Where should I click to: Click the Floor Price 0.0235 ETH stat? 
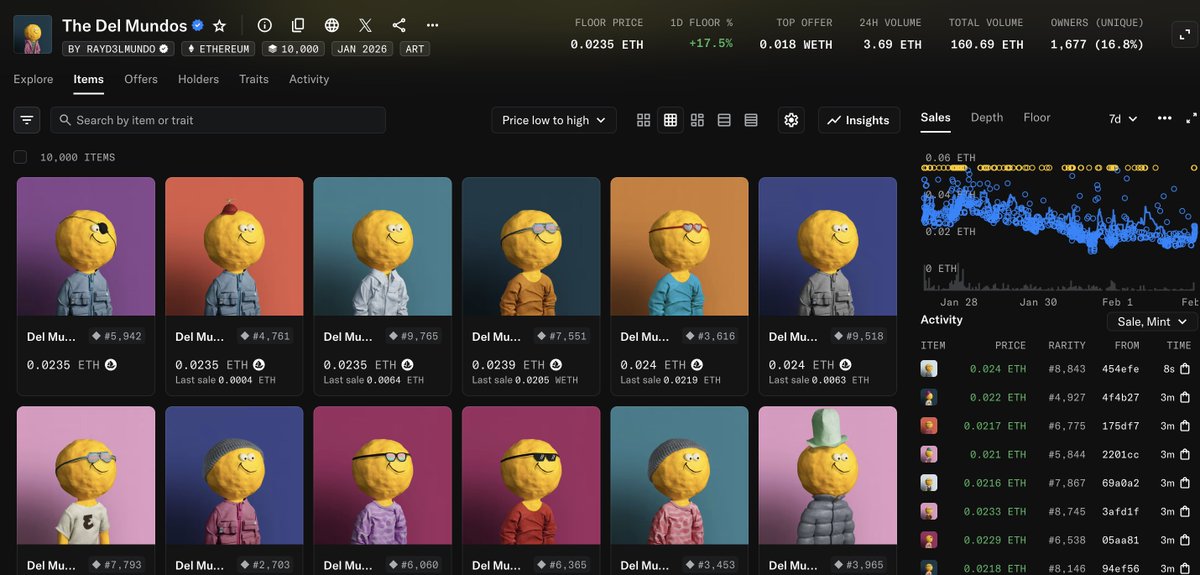[608, 34]
